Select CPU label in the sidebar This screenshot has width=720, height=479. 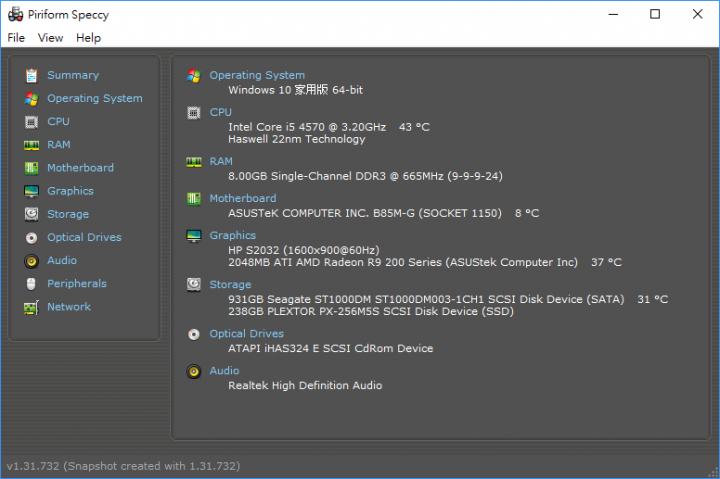[x=58, y=122]
